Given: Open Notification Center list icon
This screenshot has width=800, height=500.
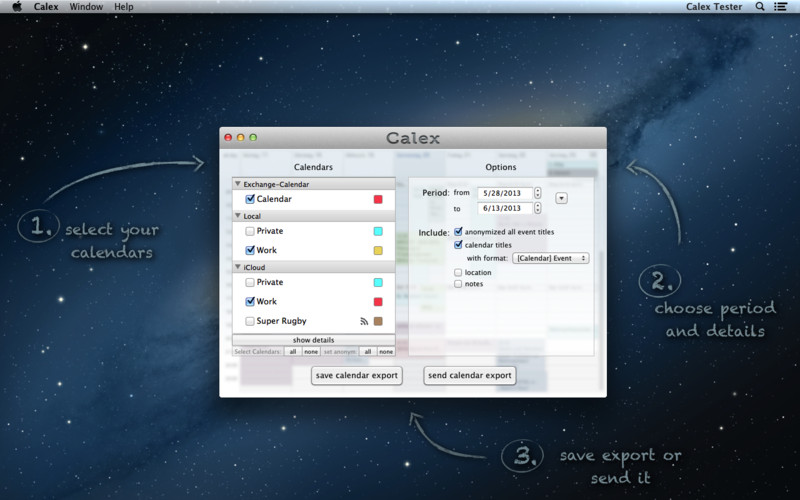Looking at the screenshot, I should click(780, 7).
